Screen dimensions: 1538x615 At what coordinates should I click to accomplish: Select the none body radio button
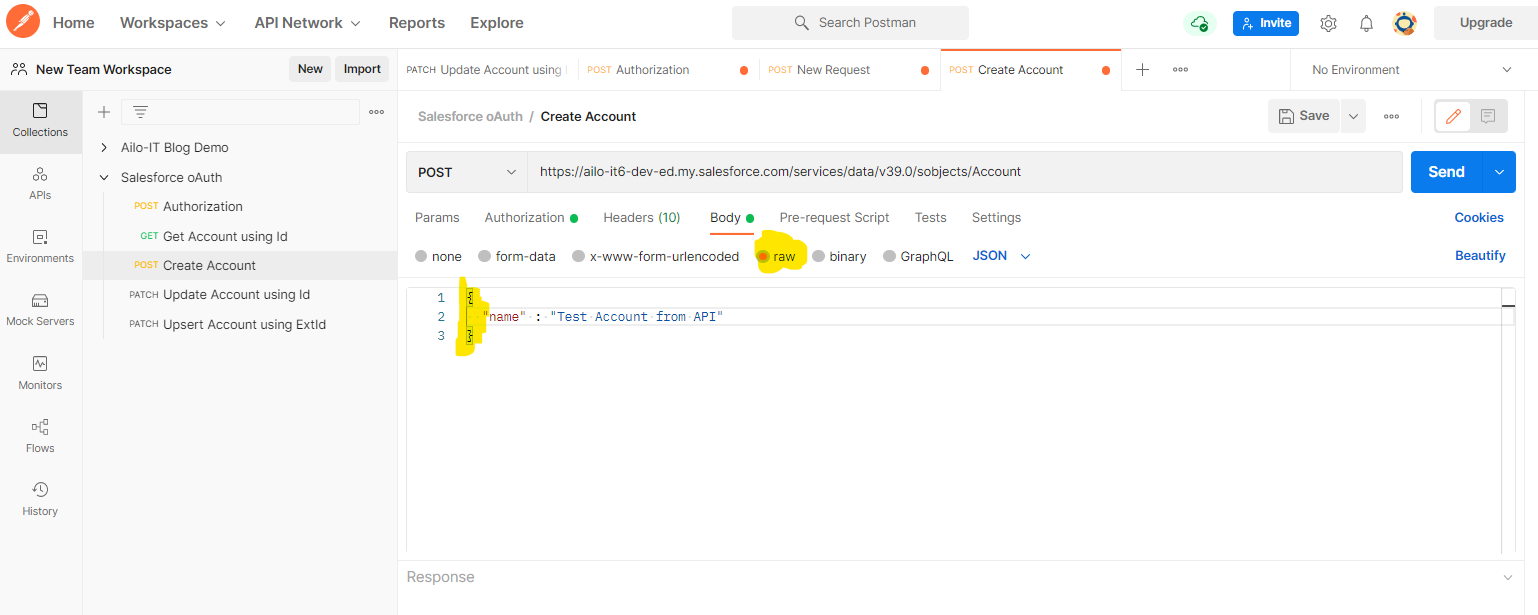pos(421,256)
